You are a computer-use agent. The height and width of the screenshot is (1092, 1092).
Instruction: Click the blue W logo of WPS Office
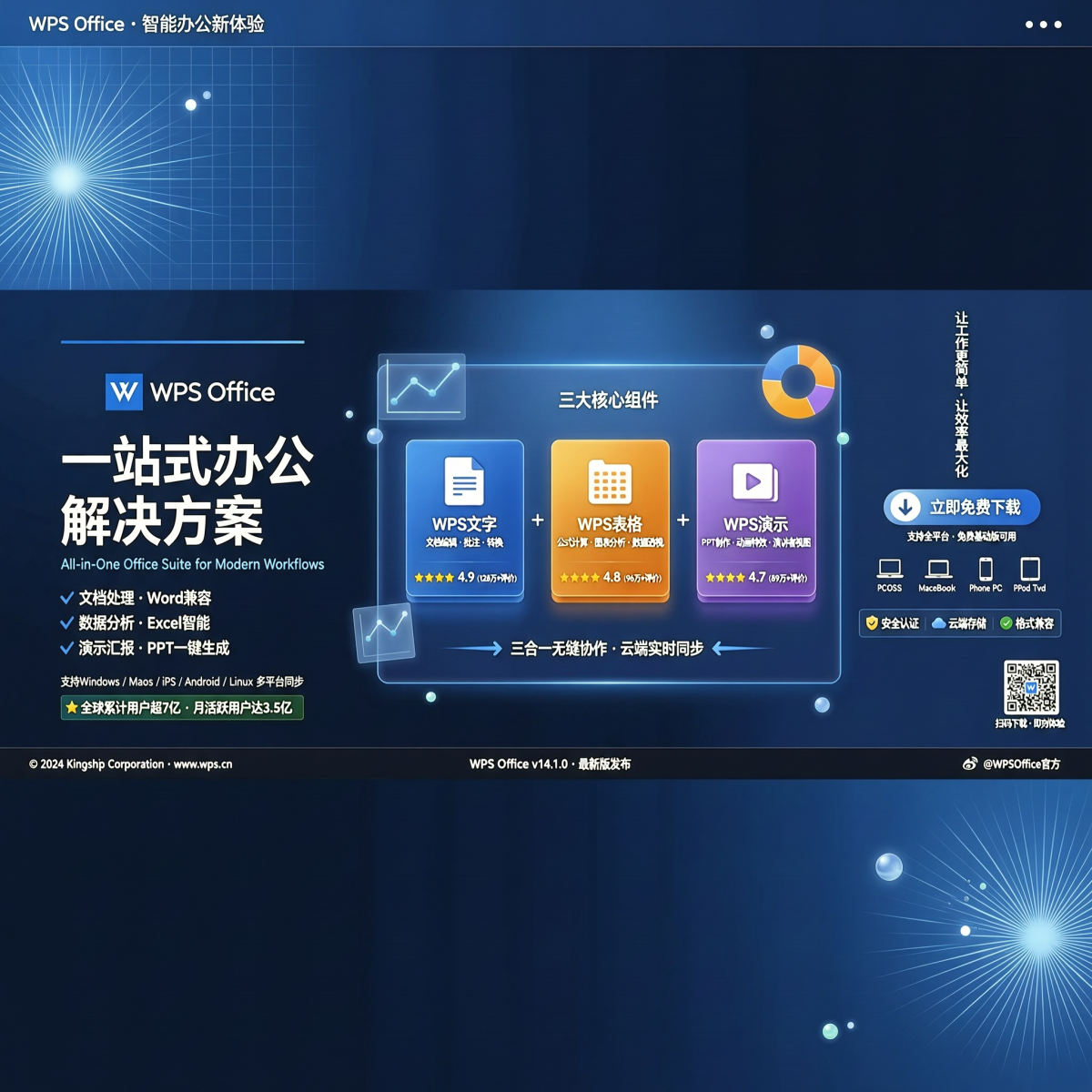(x=124, y=392)
